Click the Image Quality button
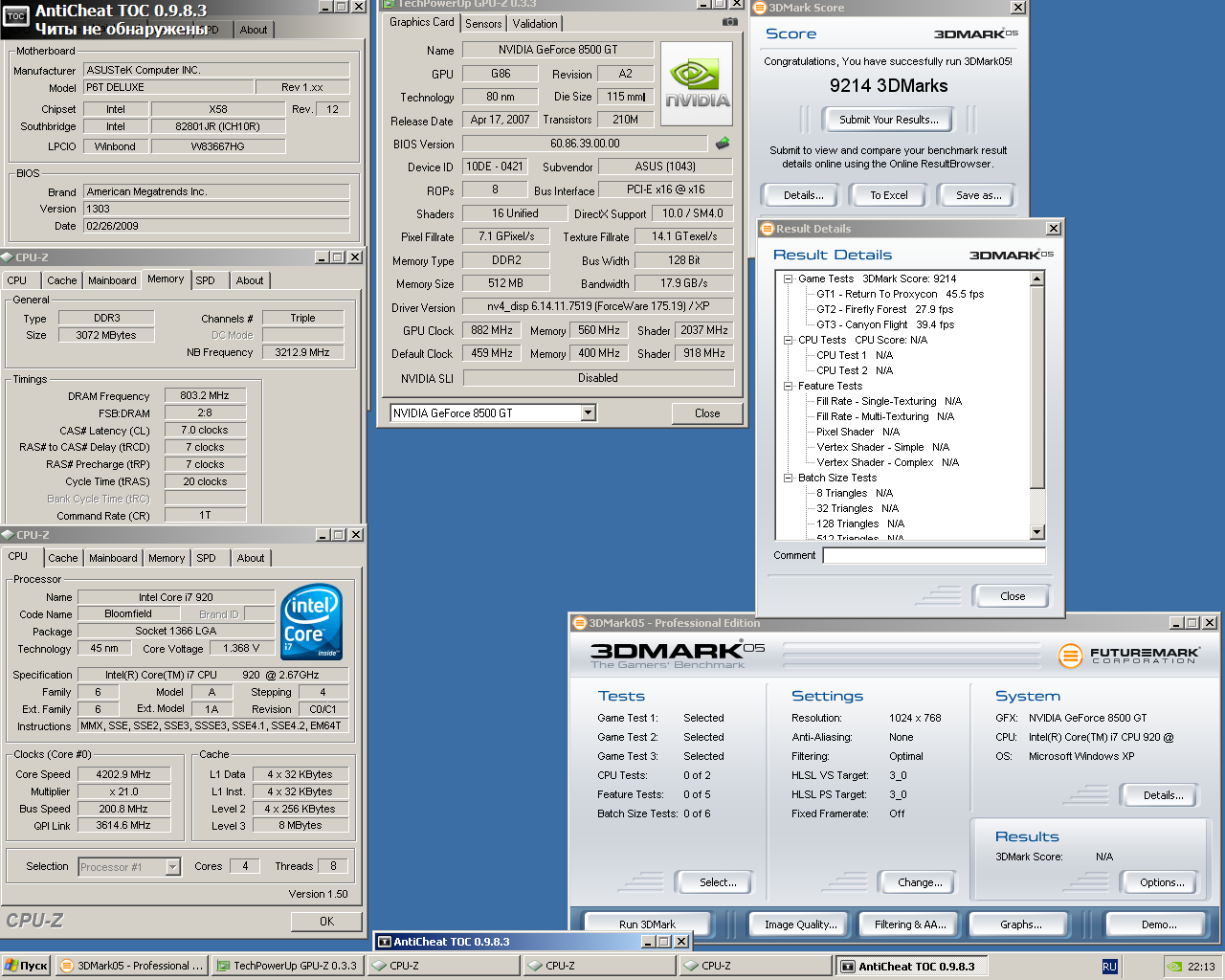The image size is (1225, 980). (x=800, y=924)
